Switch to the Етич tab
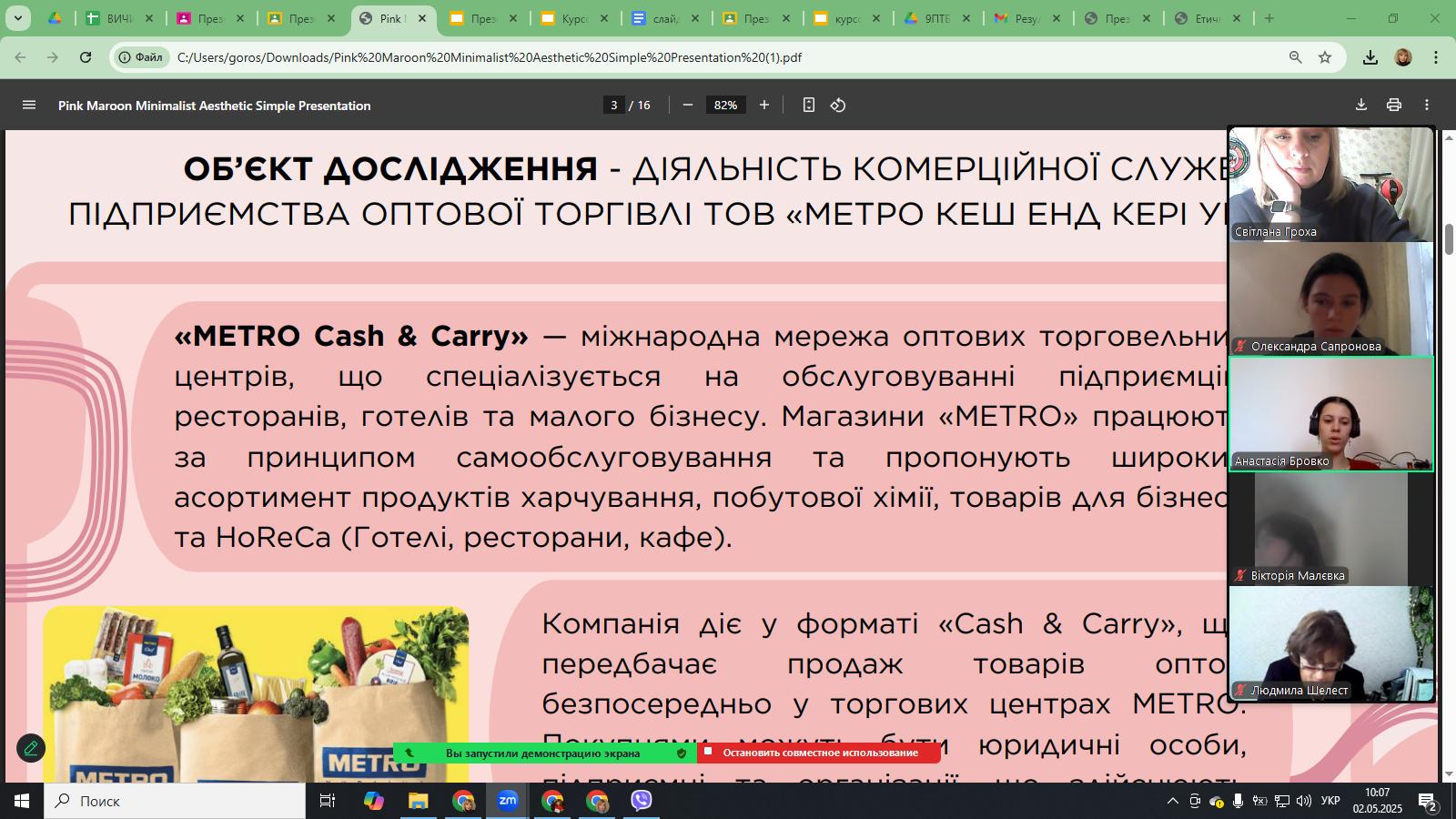This screenshot has width=1456, height=819. click(1209, 18)
